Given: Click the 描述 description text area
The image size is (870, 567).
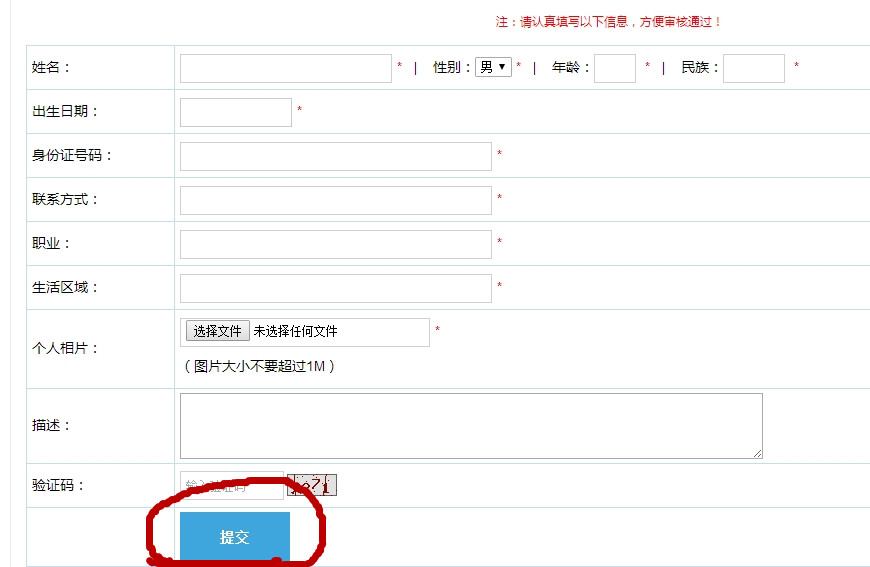Looking at the screenshot, I should 471,426.
